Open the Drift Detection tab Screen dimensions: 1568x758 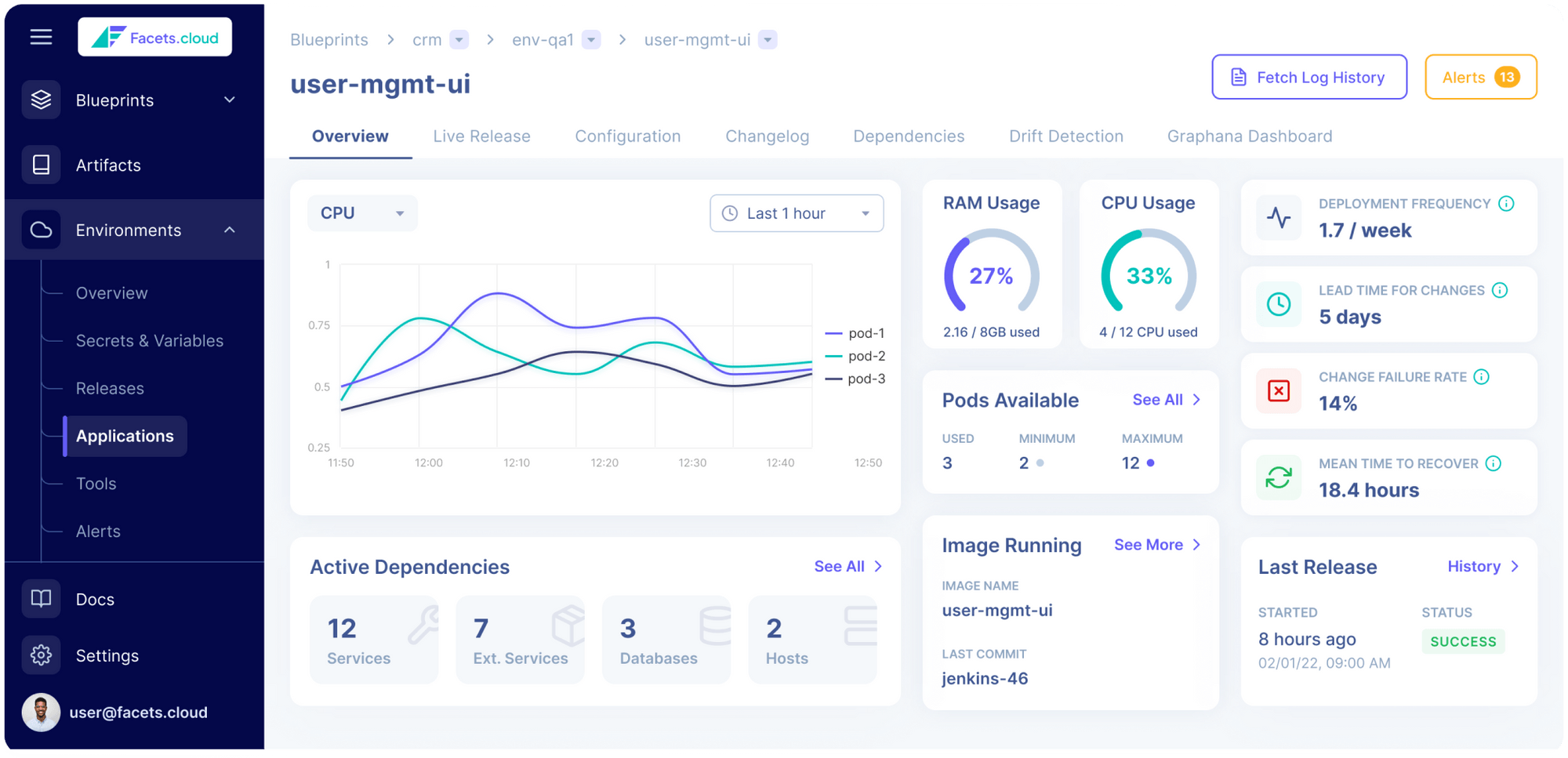point(1065,136)
